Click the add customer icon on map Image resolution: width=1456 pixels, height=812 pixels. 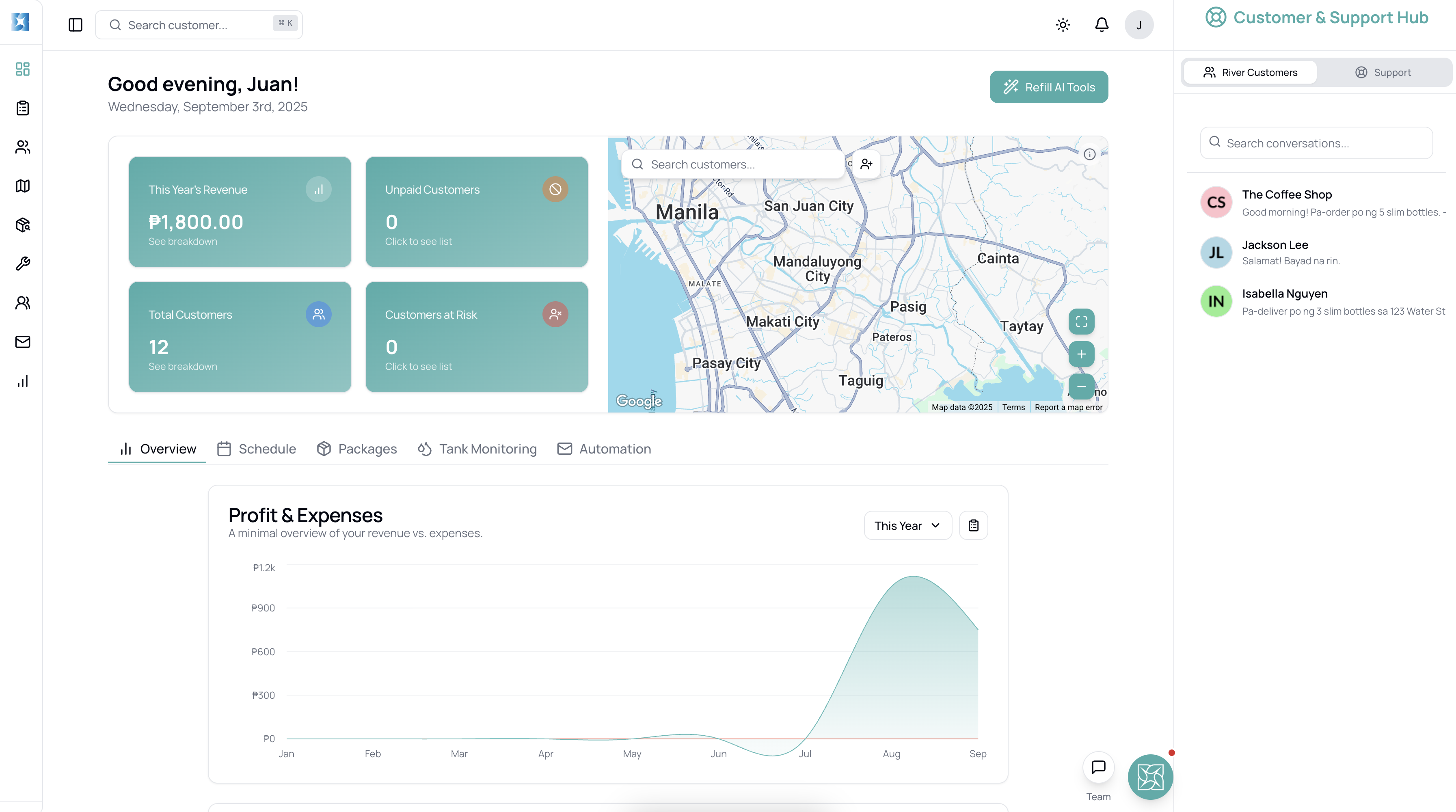click(866, 164)
